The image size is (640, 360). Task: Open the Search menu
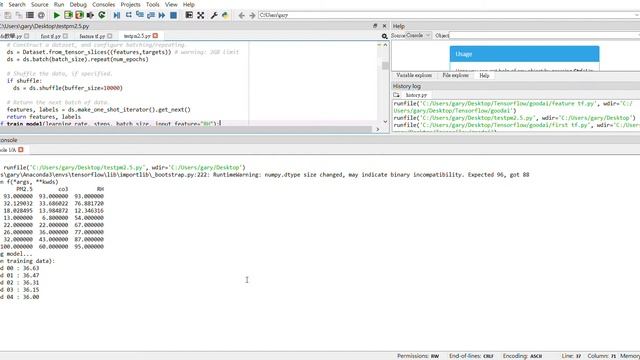pyautogui.click(x=17, y=4)
